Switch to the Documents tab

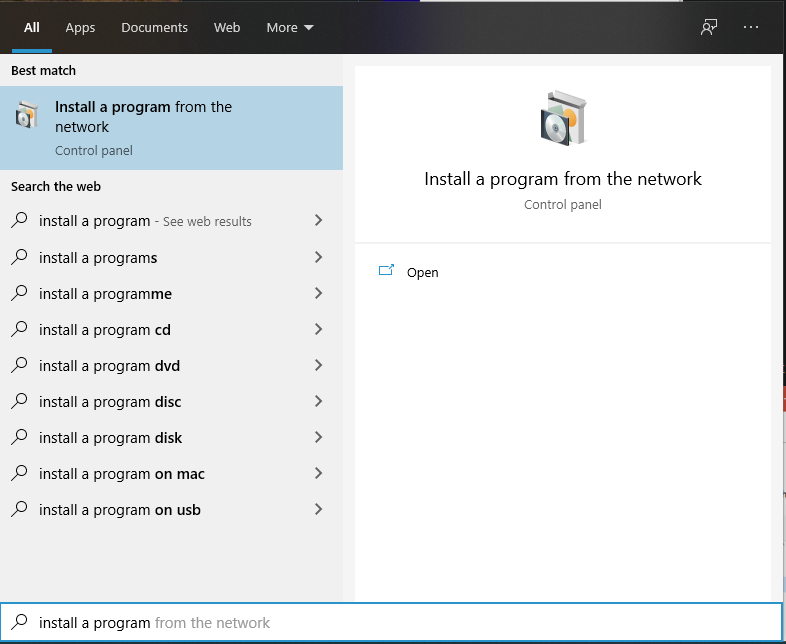(x=154, y=27)
